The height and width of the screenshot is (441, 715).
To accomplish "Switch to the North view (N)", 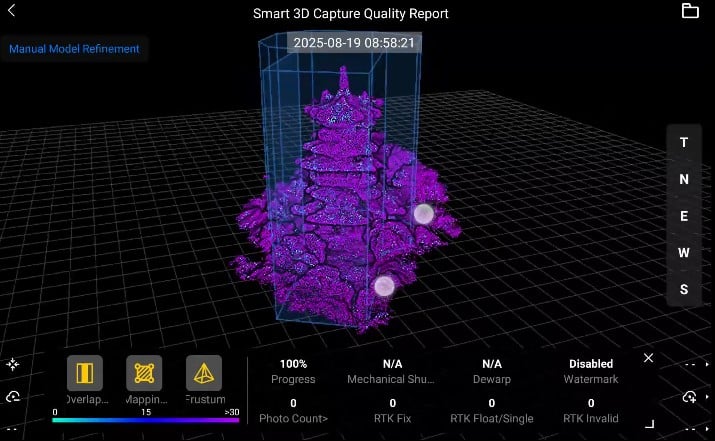I will [684, 179].
